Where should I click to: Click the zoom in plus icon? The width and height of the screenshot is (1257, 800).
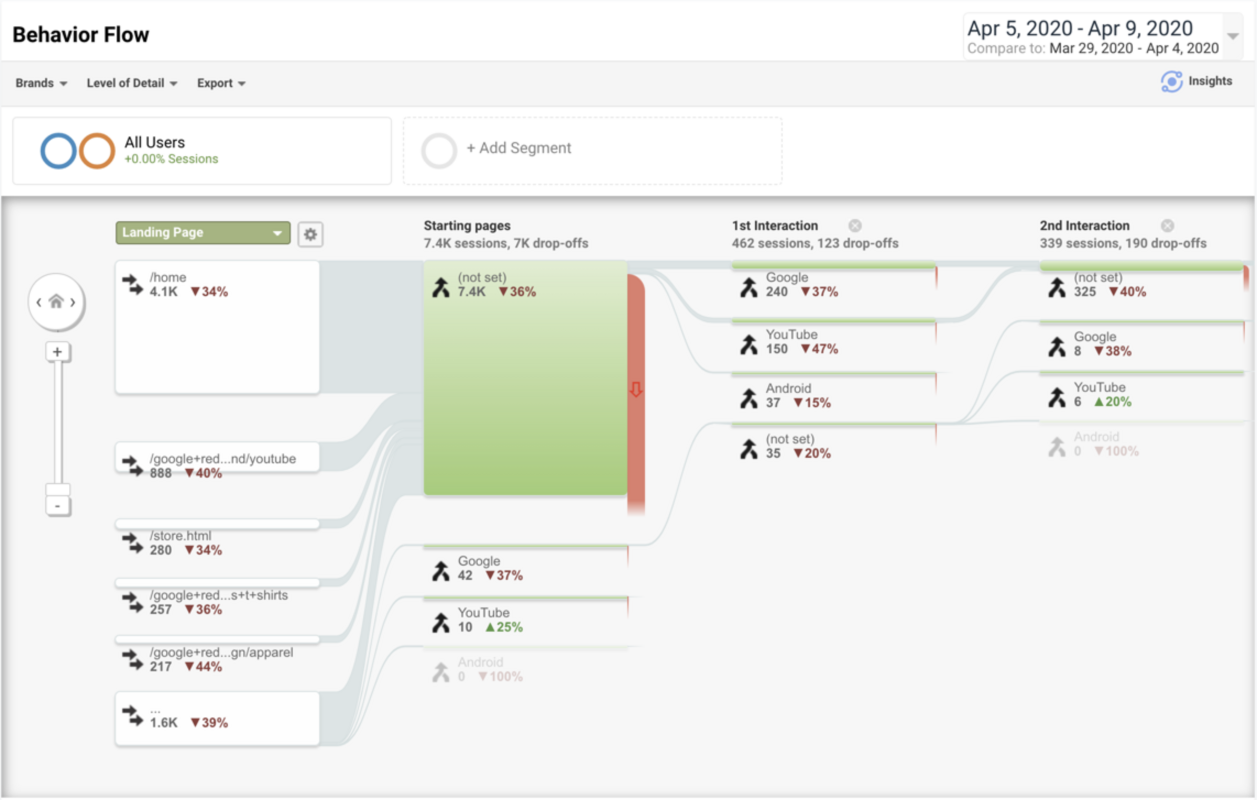[x=57, y=351]
